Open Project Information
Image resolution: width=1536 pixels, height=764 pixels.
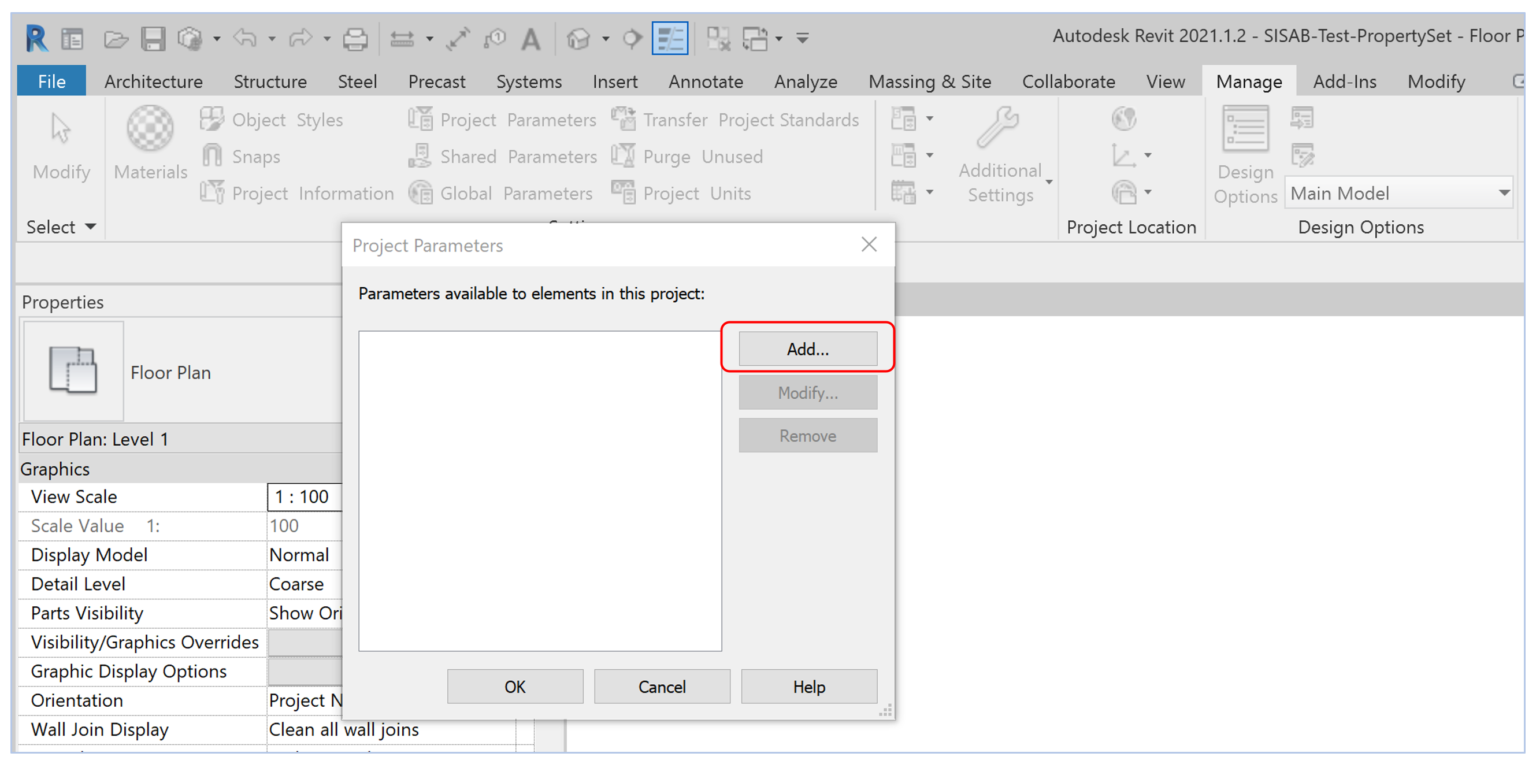[x=297, y=193]
